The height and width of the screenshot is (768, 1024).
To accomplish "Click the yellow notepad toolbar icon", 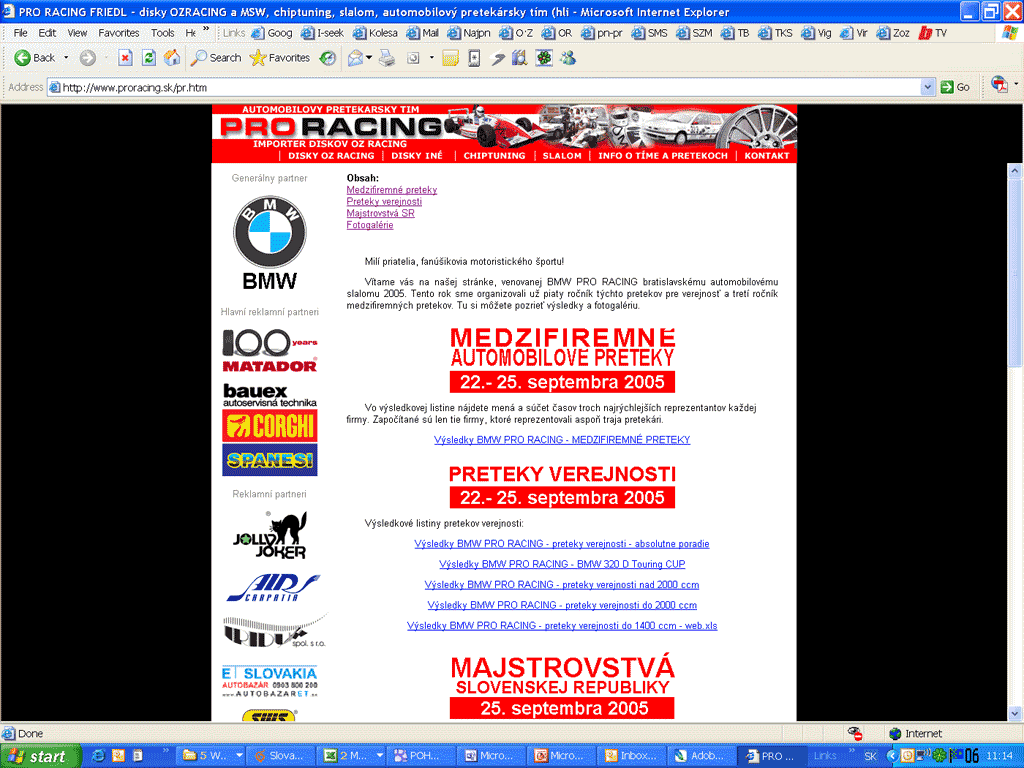I will (x=450, y=58).
